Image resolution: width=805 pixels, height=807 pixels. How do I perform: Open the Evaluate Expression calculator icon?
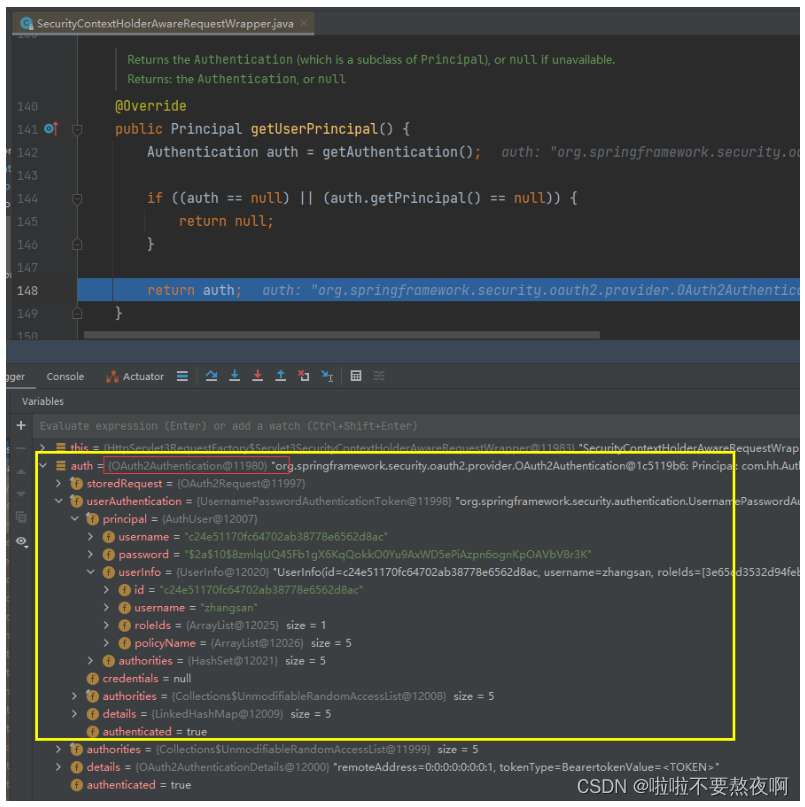point(356,376)
